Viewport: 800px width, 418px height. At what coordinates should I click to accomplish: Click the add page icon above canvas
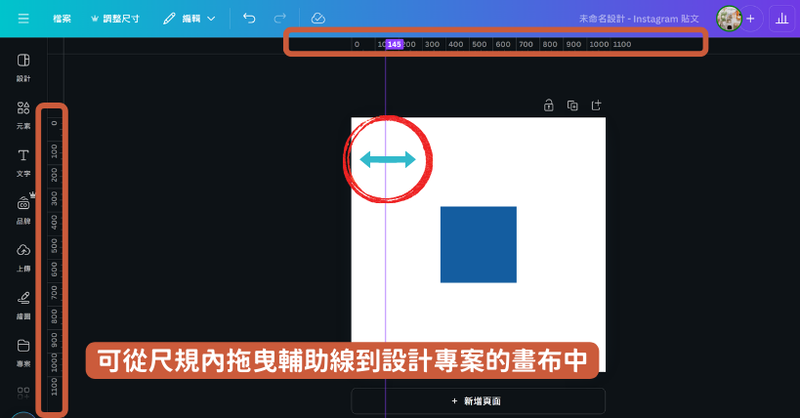coord(596,105)
